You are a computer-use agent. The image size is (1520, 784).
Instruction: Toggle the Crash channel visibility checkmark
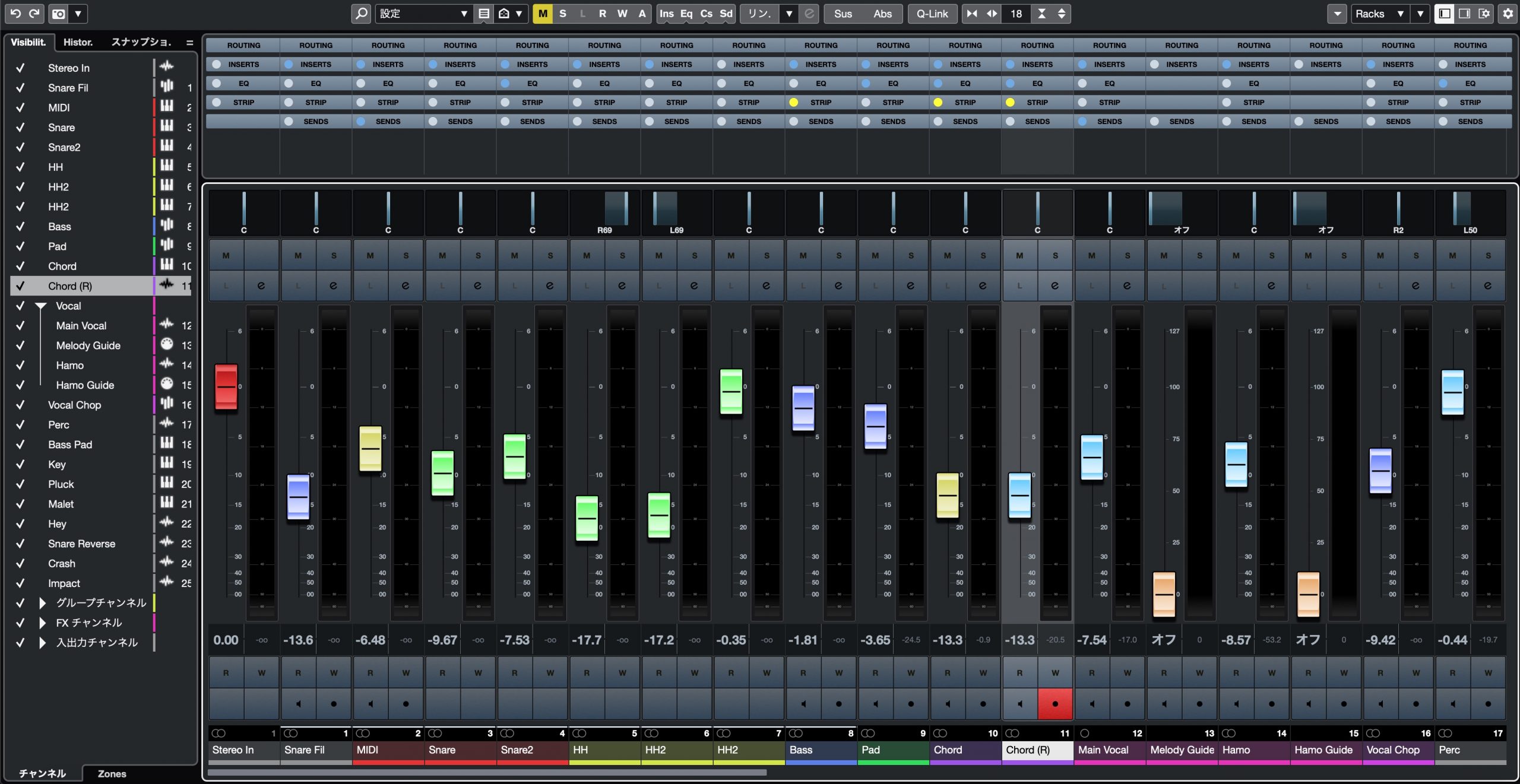[20, 563]
